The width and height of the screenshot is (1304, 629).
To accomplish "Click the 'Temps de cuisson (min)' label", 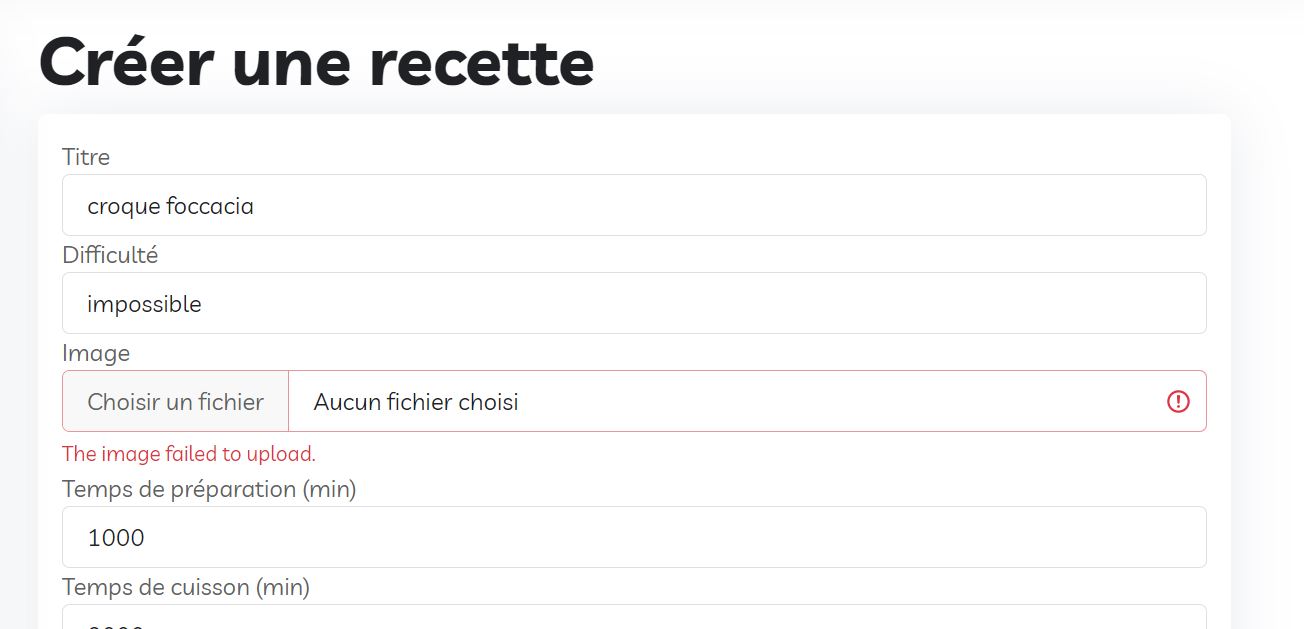I will [x=186, y=587].
